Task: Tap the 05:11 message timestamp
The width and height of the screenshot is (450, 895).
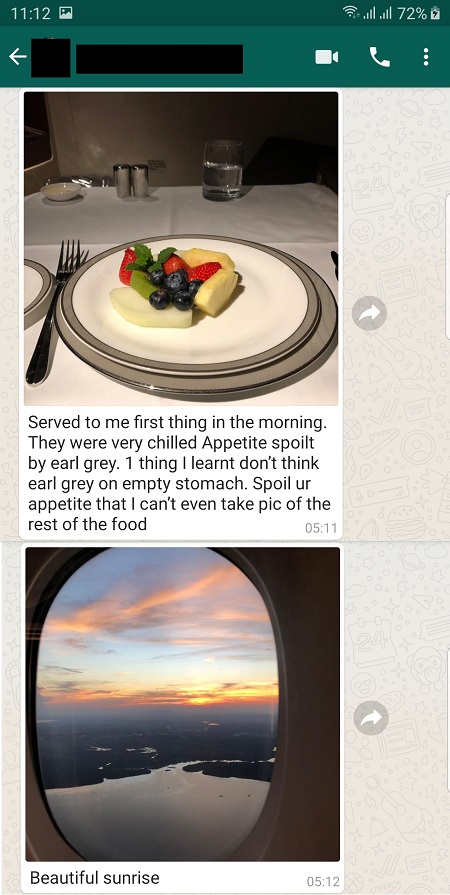Action: click(321, 528)
